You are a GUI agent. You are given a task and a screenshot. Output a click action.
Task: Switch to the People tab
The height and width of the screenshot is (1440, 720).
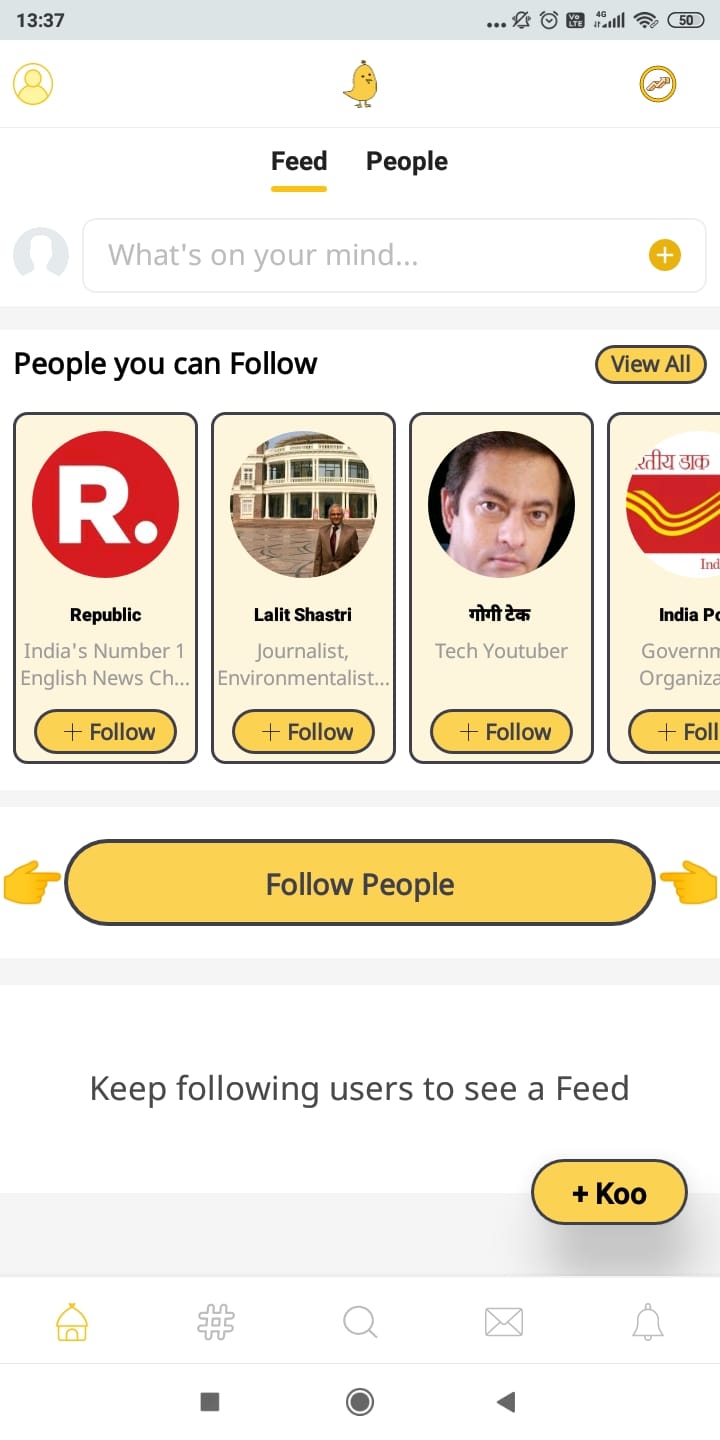[x=407, y=162]
